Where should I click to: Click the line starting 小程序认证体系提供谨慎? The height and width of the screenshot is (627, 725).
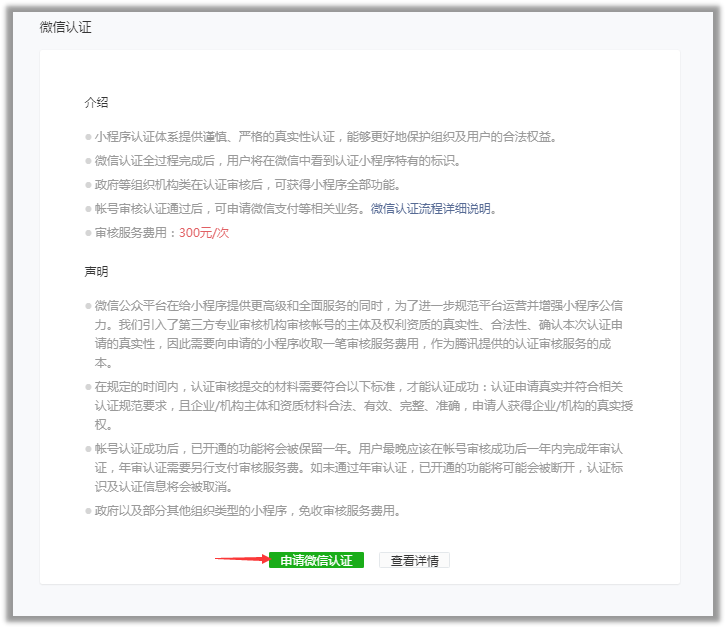click(x=326, y=137)
